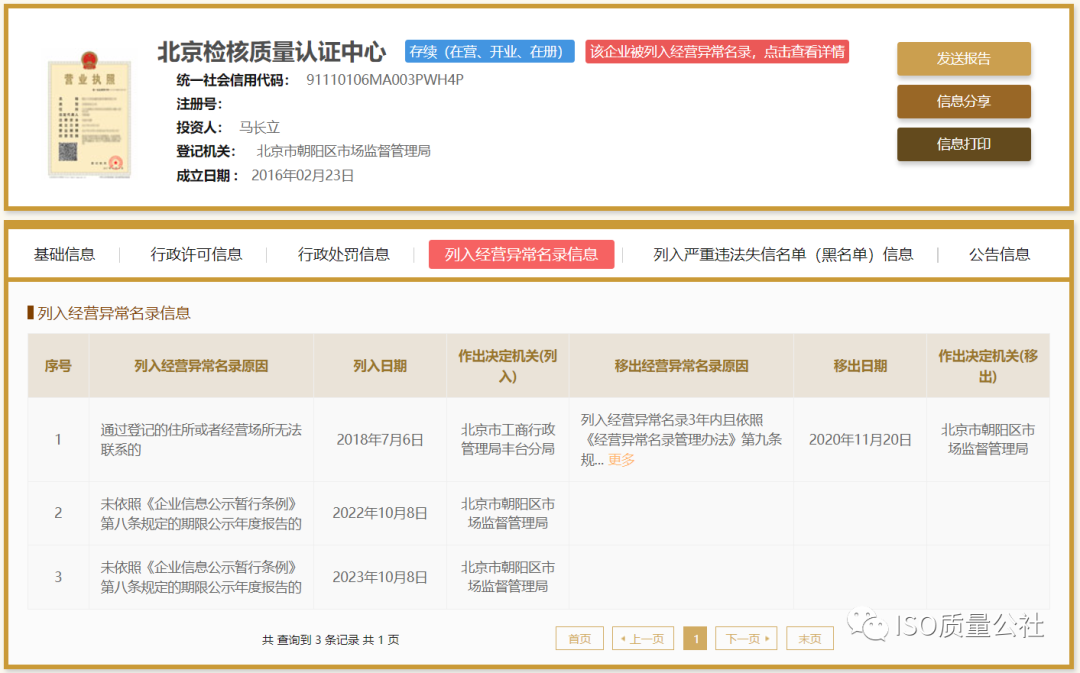This screenshot has height=673, width=1080.
Task: Select the 列入经营异常名录信息 tab
Action: pyautogui.click(x=521, y=254)
